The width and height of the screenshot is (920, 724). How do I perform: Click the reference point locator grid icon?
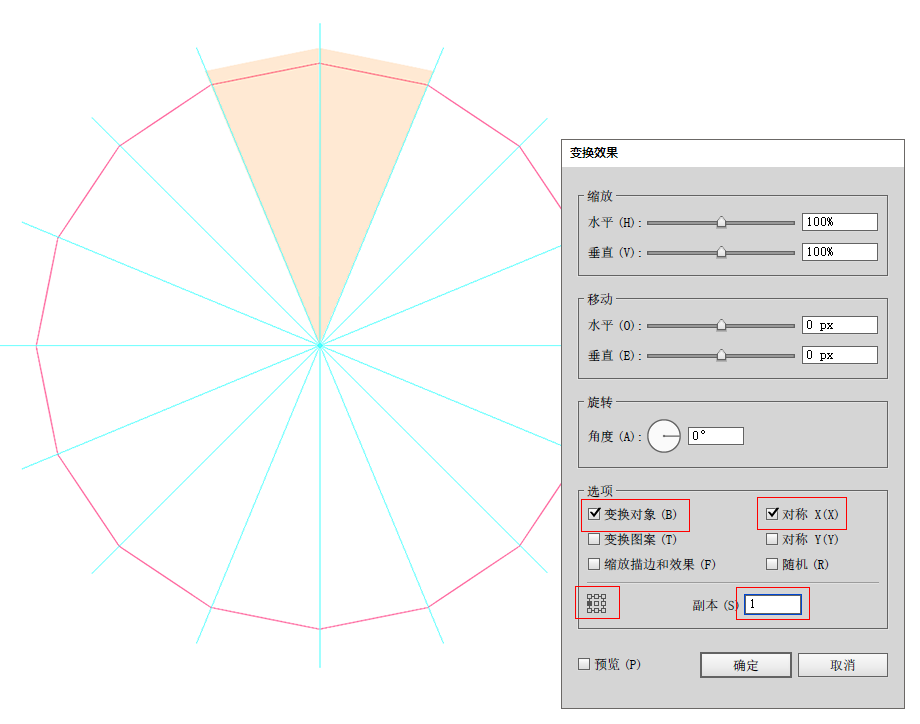(x=597, y=603)
